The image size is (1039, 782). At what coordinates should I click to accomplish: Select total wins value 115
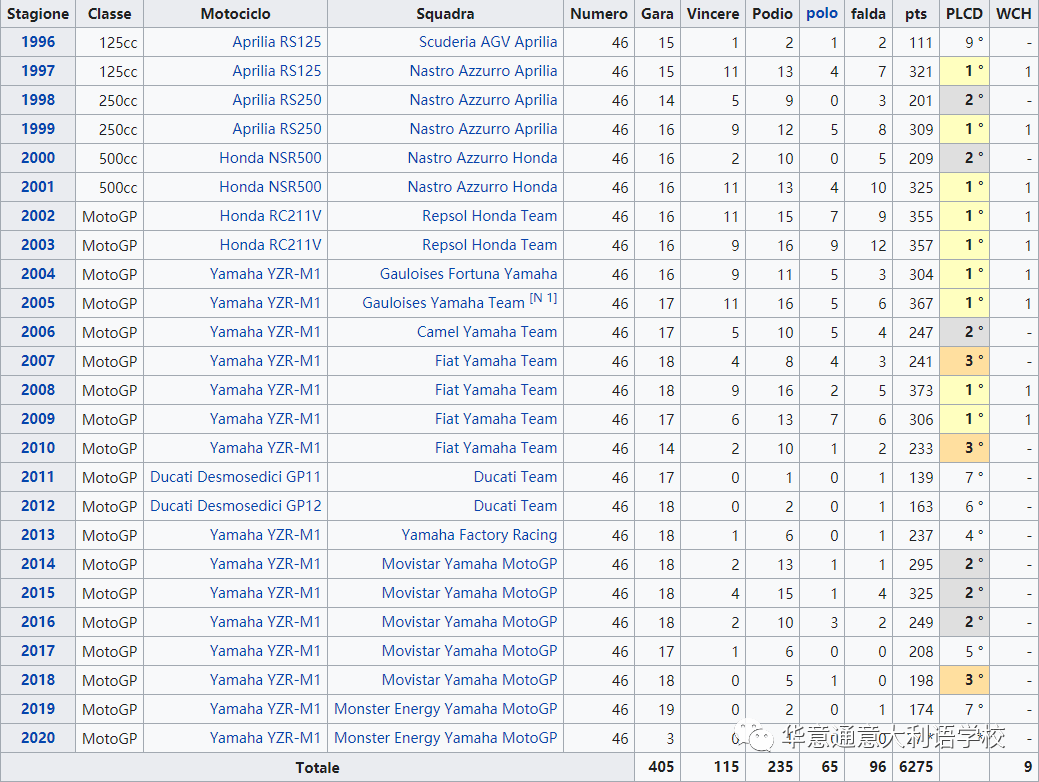(726, 767)
